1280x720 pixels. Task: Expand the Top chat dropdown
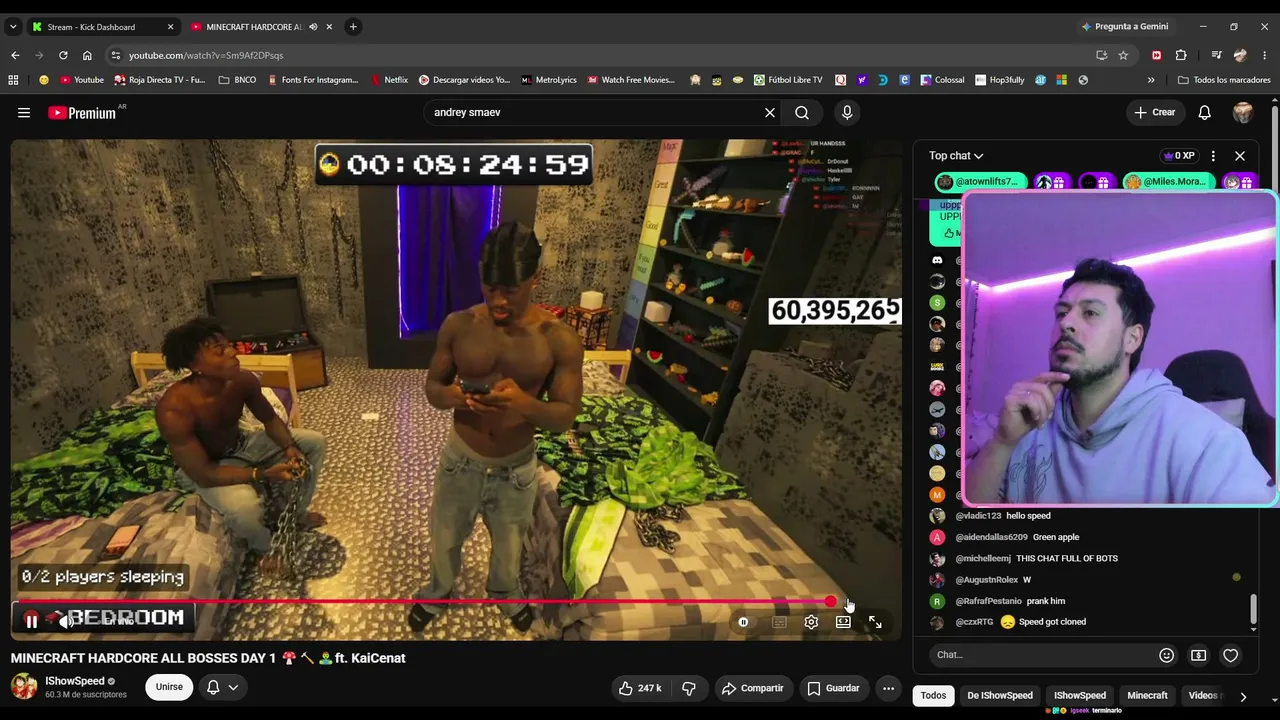(x=956, y=156)
